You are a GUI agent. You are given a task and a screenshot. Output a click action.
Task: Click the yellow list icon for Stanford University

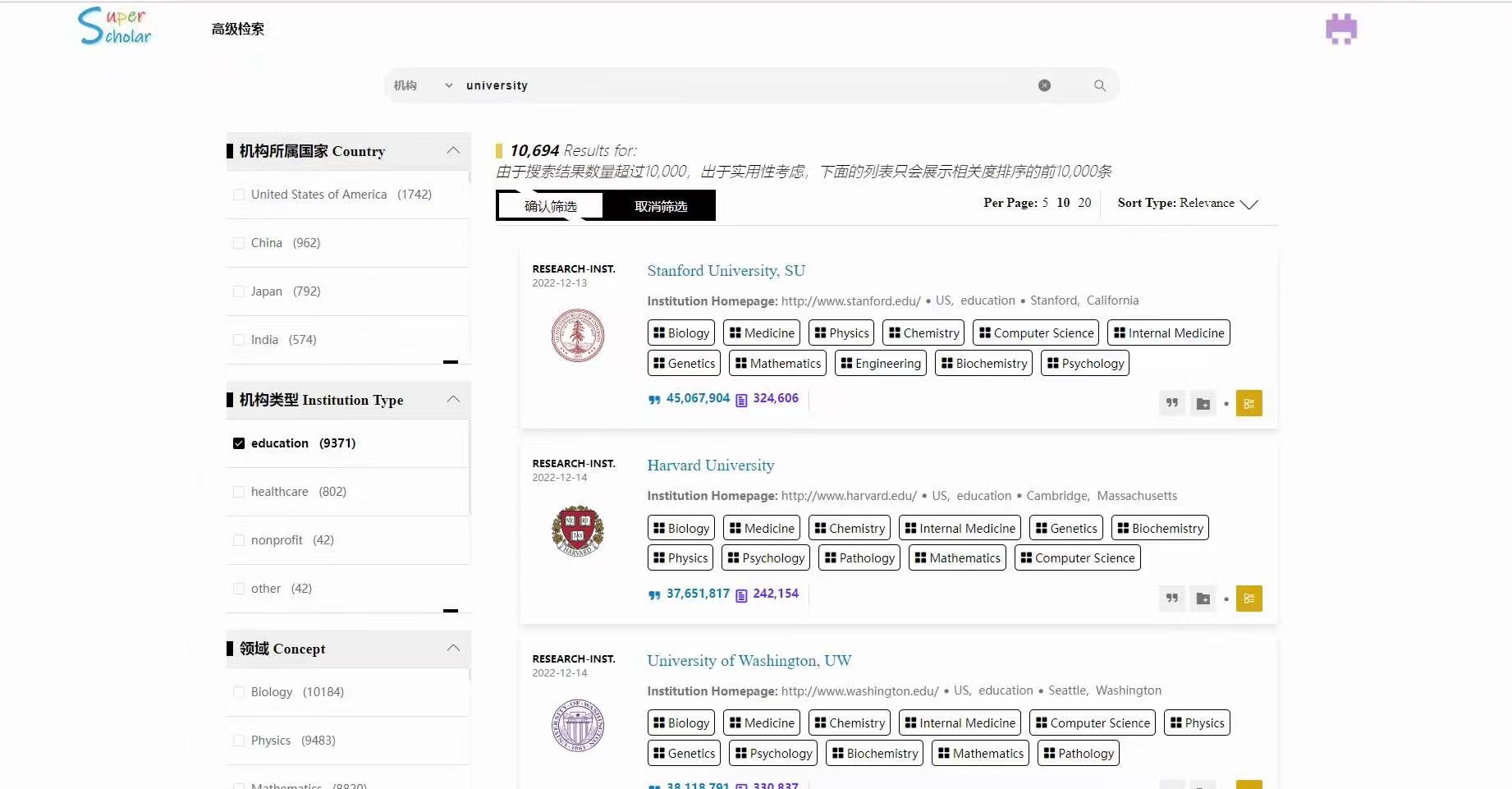point(1249,403)
